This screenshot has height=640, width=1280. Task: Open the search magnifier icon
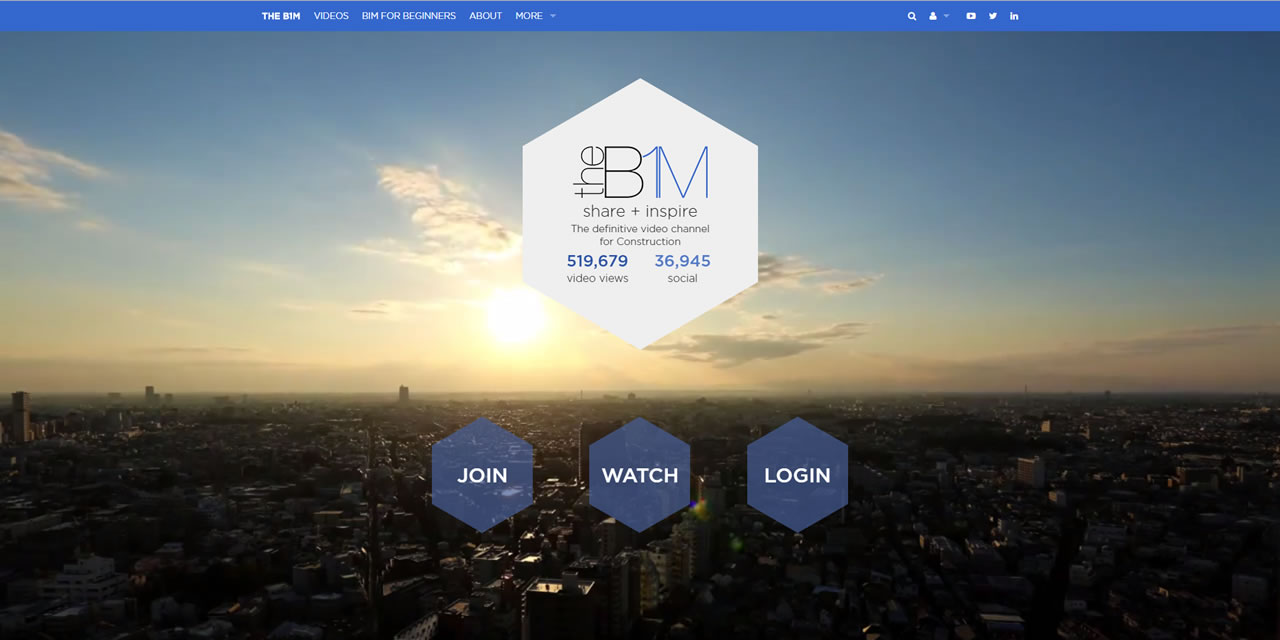click(x=912, y=16)
